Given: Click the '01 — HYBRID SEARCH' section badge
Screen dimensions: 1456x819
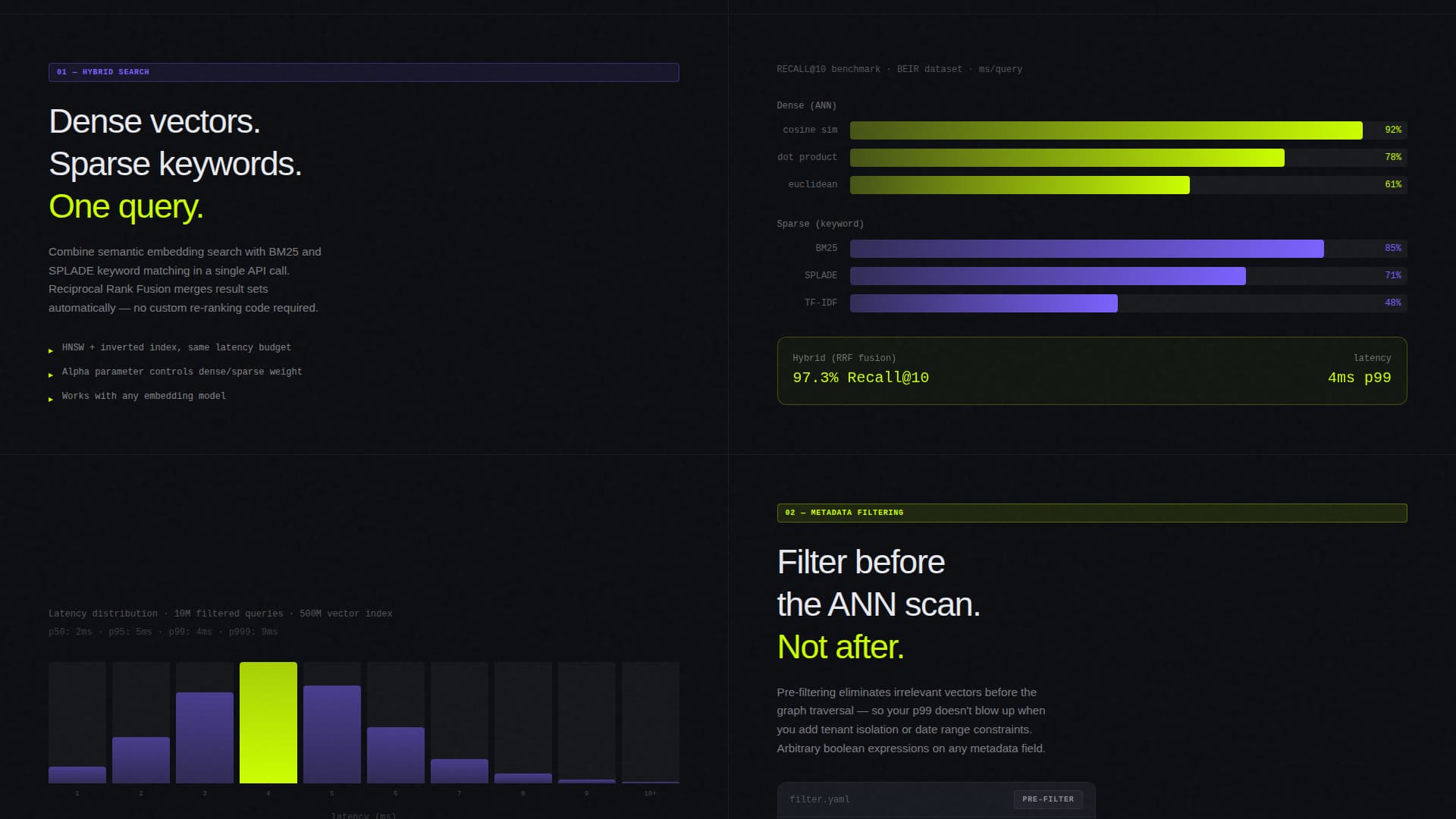Looking at the screenshot, I should click(364, 72).
